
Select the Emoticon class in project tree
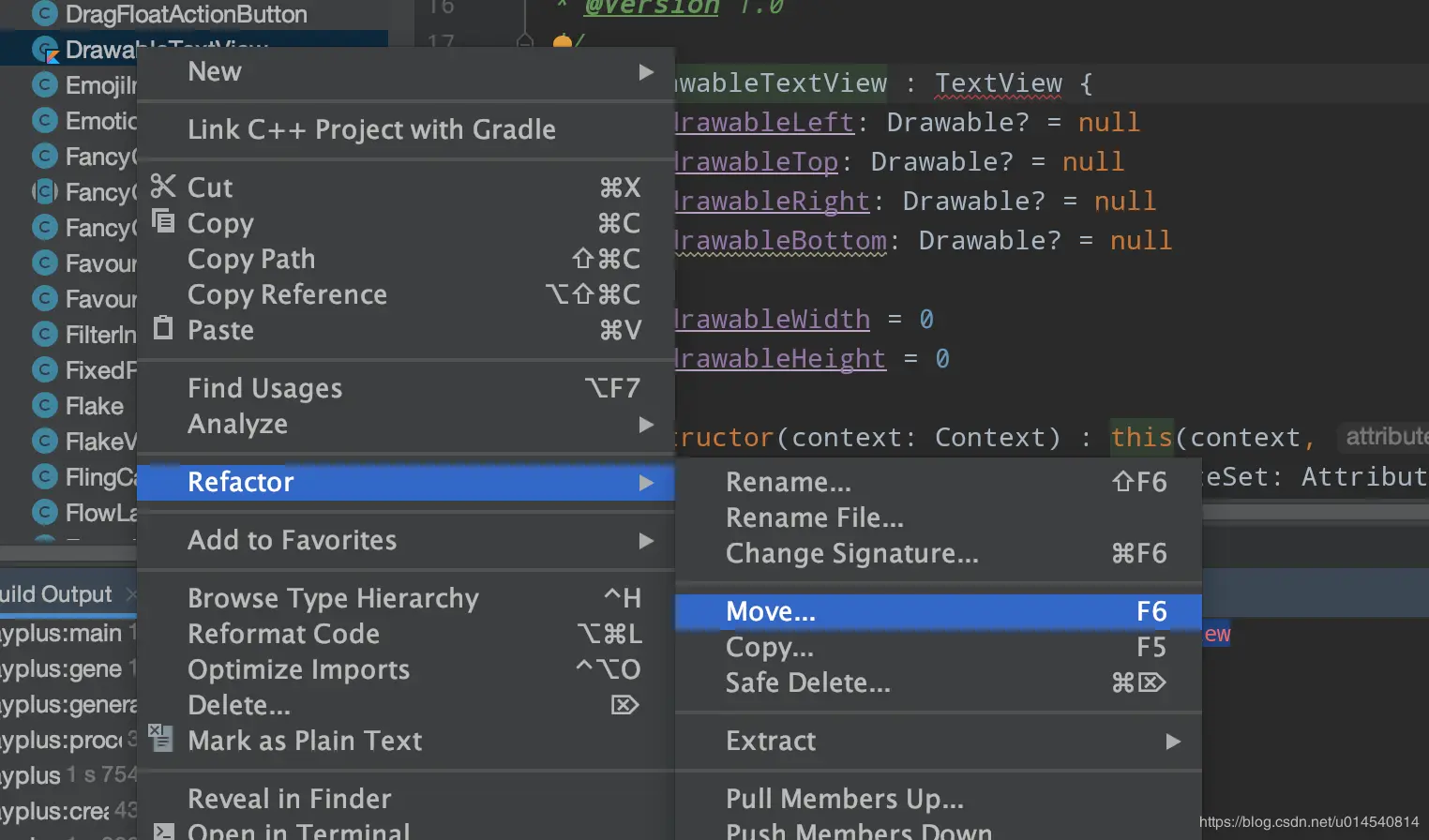(x=100, y=121)
